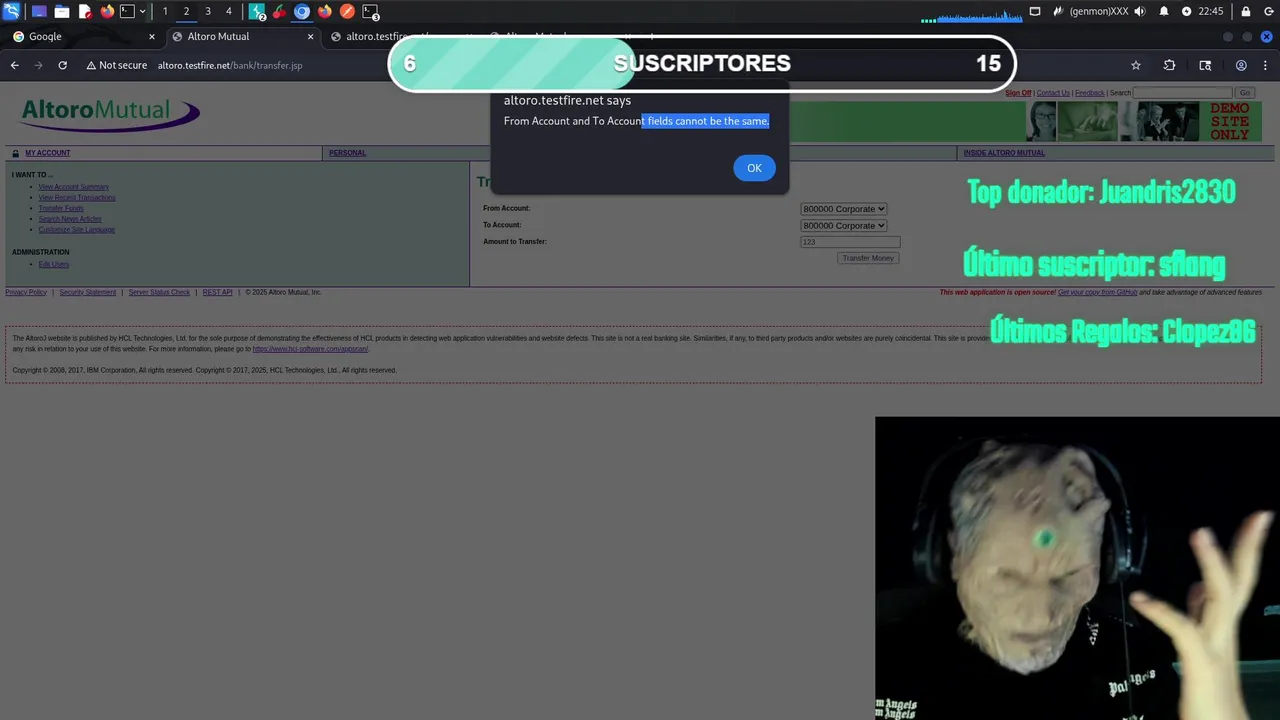Open the To Account dropdown

(844, 226)
